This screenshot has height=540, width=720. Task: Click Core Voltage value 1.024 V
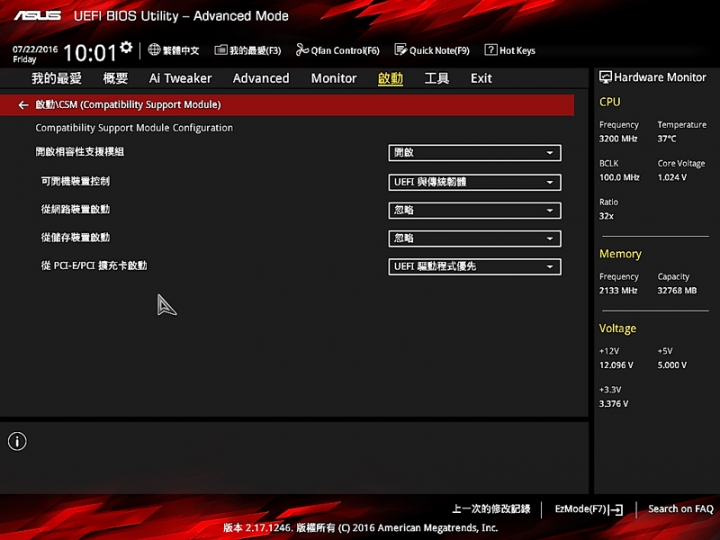click(672, 177)
